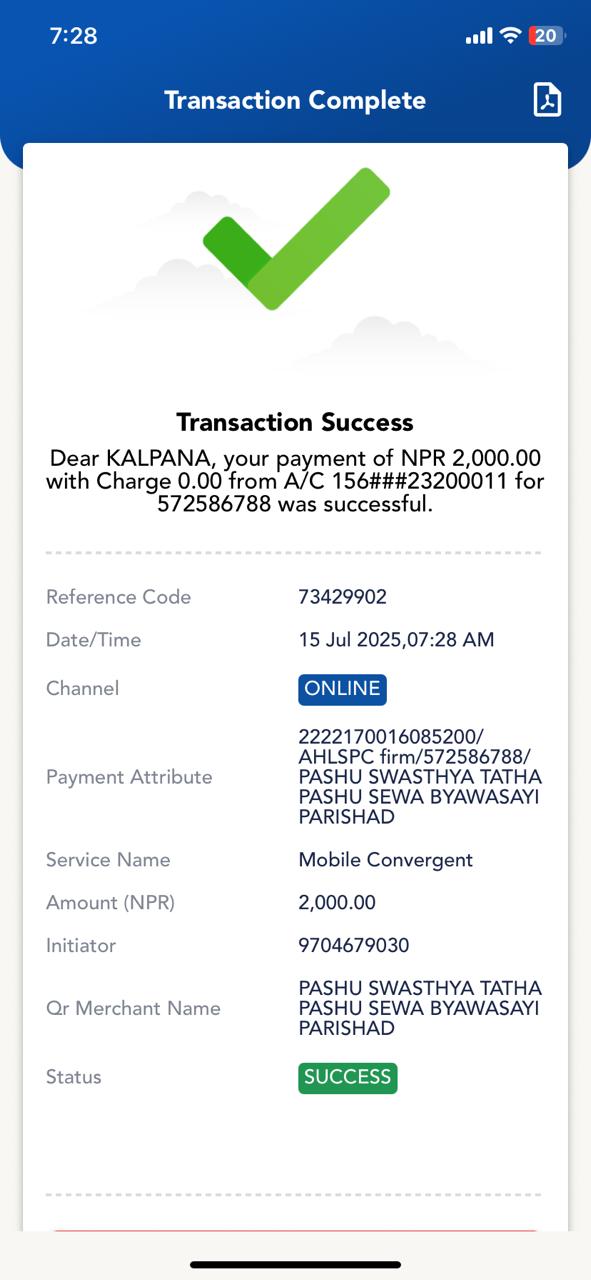Tap the 7:28 clock in status bar

pyautogui.click(x=73, y=36)
